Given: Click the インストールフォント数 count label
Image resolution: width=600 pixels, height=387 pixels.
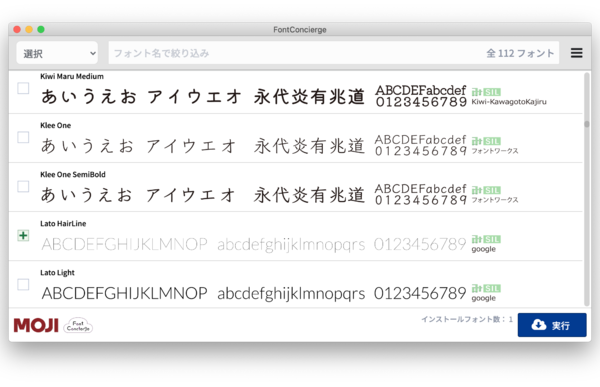Looking at the screenshot, I should 467,319.
